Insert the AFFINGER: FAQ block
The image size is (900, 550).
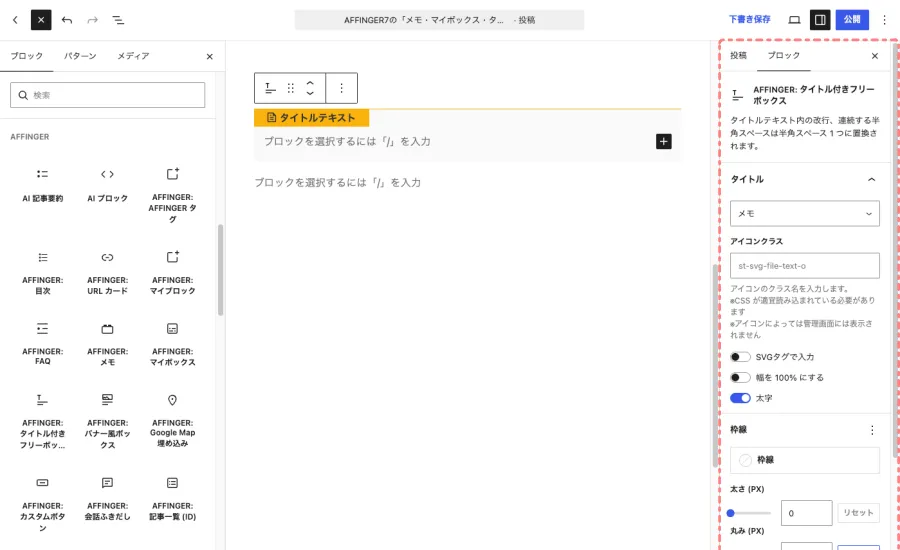[x=42, y=344]
